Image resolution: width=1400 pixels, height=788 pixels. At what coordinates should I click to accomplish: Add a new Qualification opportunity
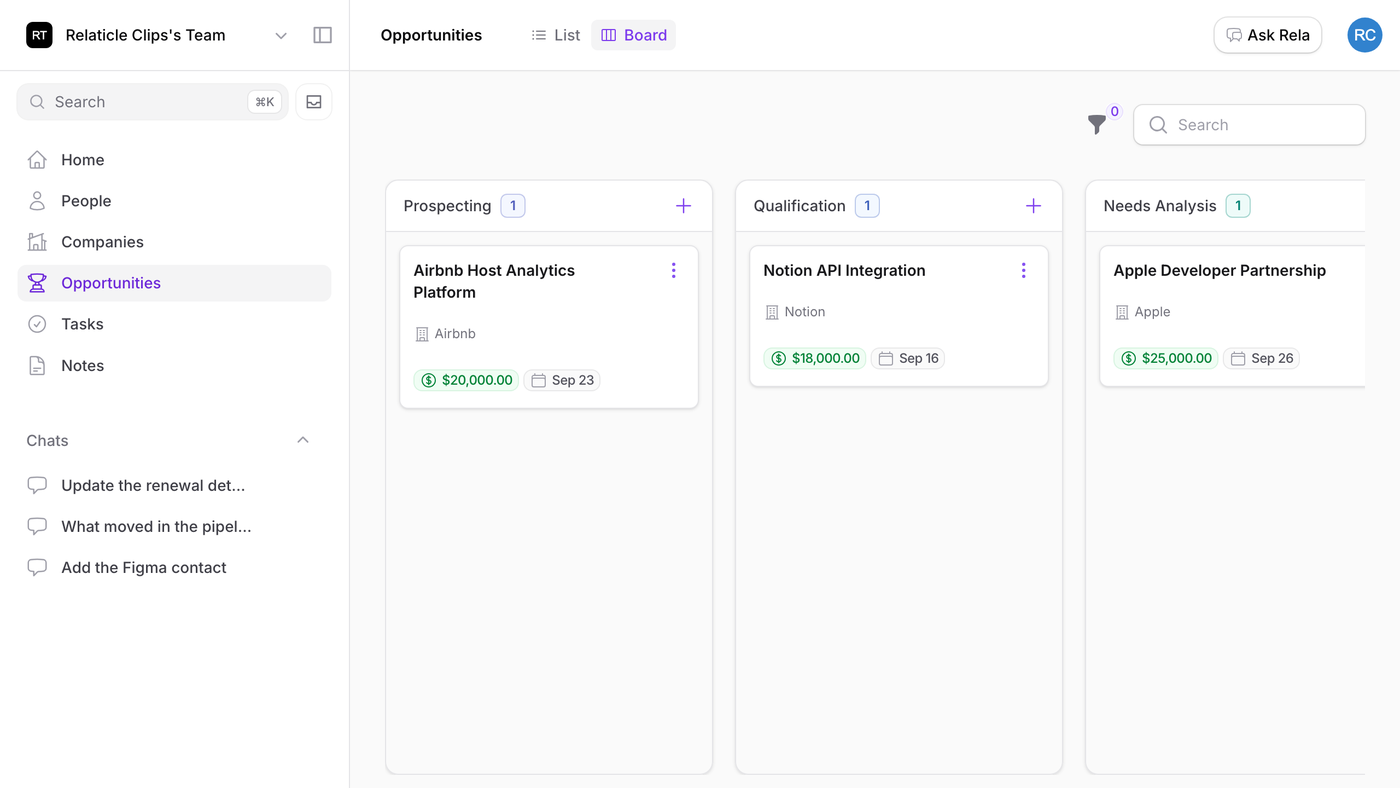(x=1034, y=206)
